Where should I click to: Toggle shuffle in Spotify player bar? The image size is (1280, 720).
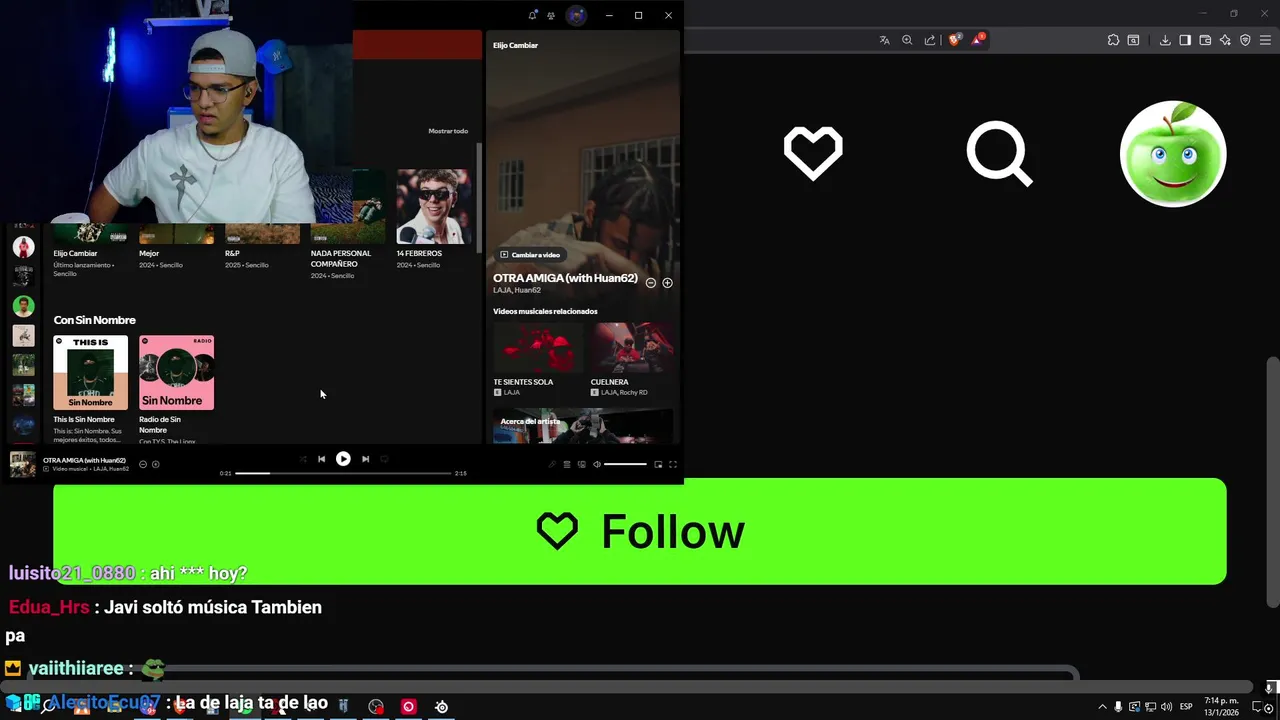pos(303,459)
